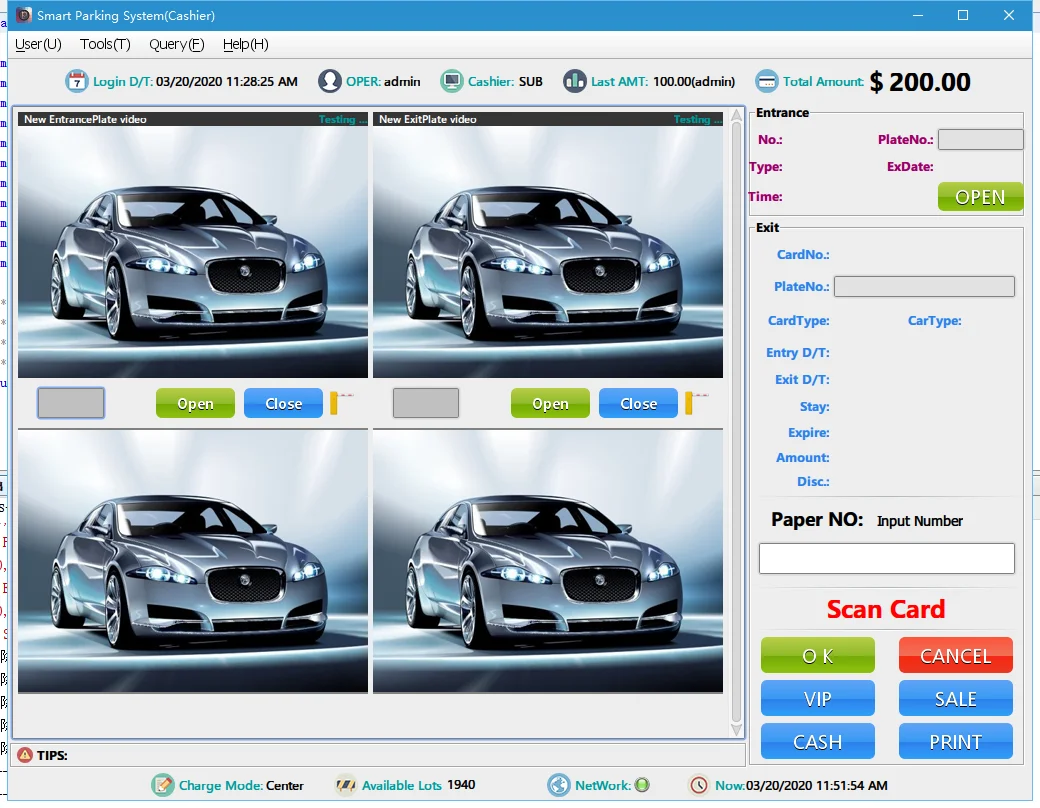Click the login time 03/20/2020 11:28:25 AM
1040x808 pixels.
click(227, 82)
